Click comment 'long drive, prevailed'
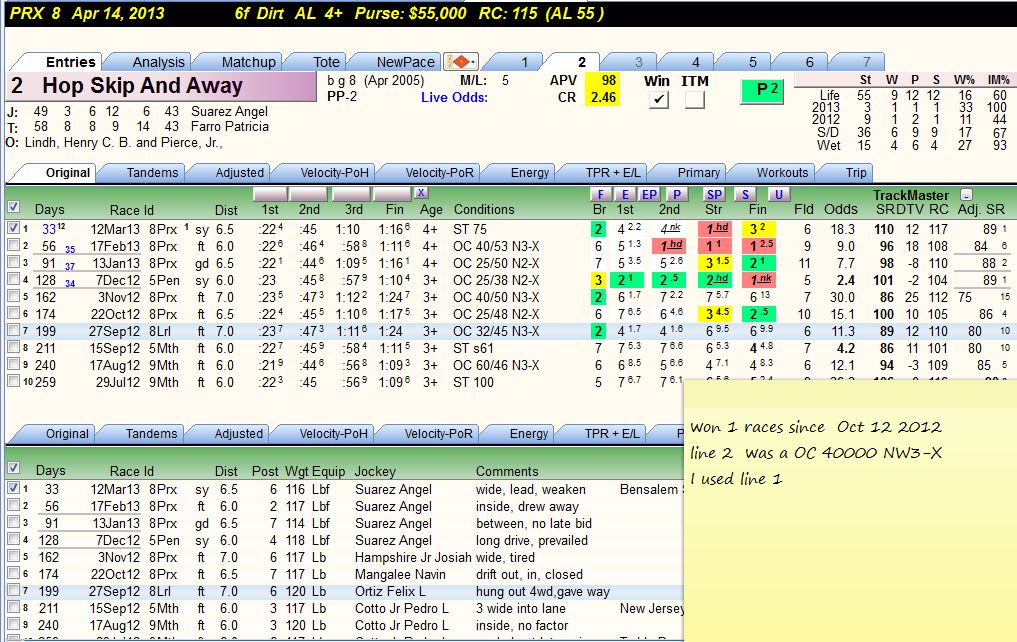1017x642 pixels. [532, 541]
